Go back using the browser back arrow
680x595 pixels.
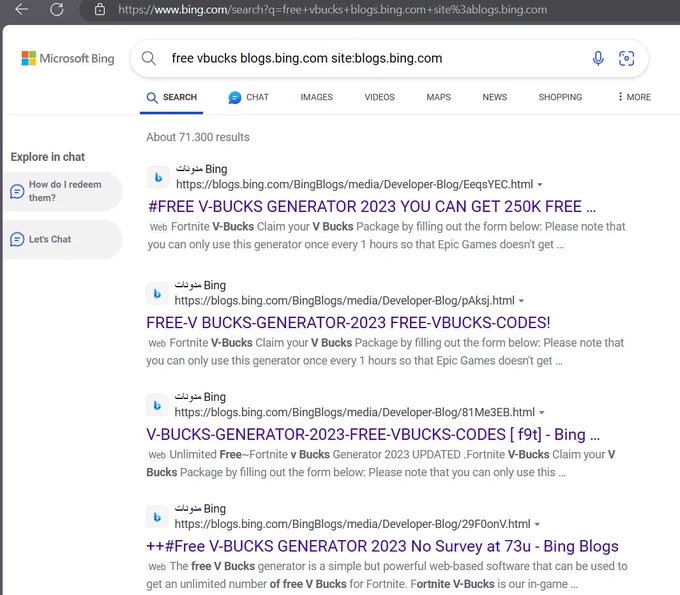pos(21,9)
